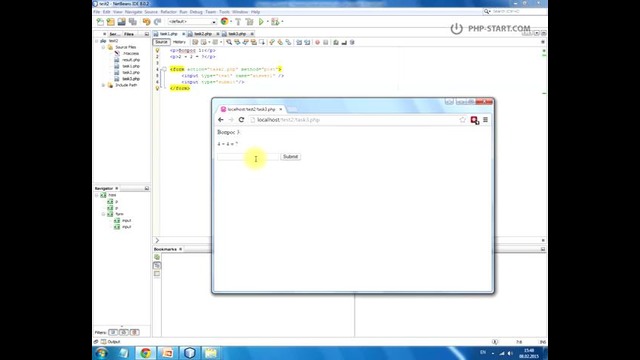The image size is (640, 360).
Task: Click the NetBeans Search field at top right
Action: point(515,11)
